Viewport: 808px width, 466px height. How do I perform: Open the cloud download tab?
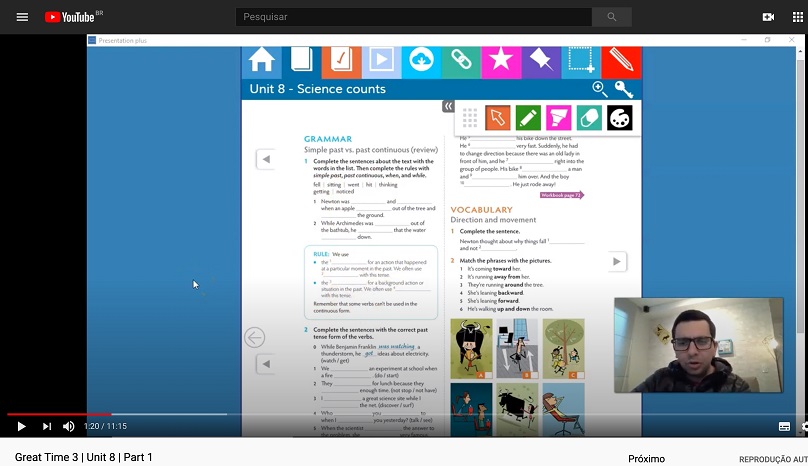[x=421, y=61]
